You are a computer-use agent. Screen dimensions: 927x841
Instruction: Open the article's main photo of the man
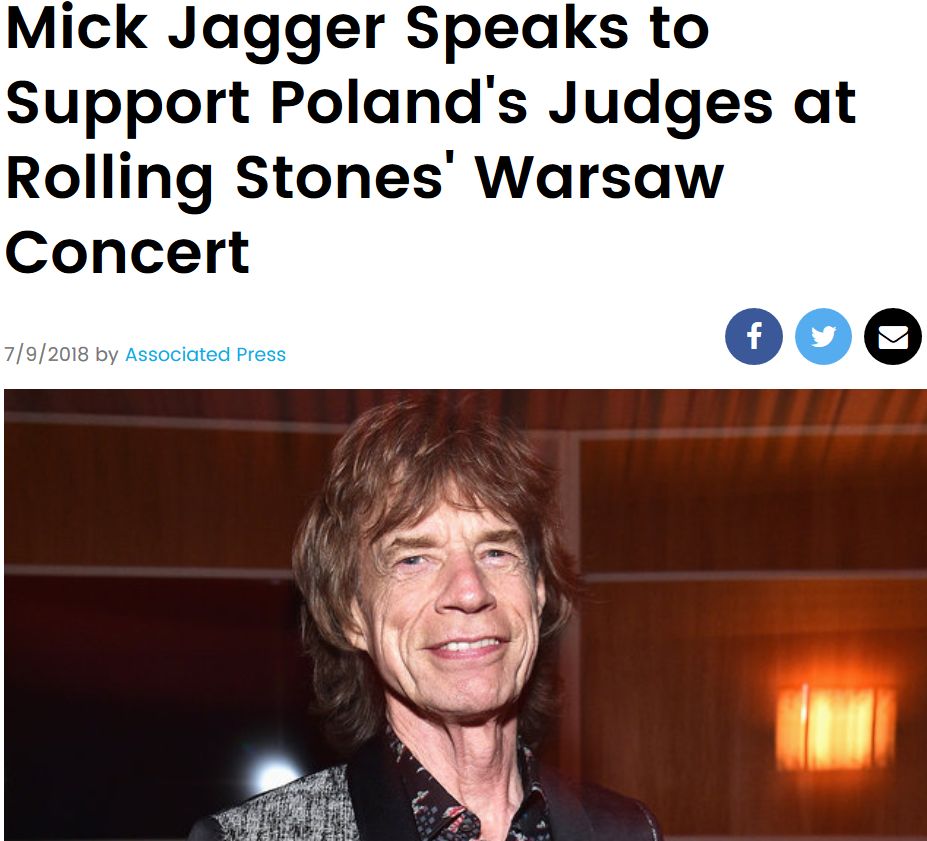point(465,615)
